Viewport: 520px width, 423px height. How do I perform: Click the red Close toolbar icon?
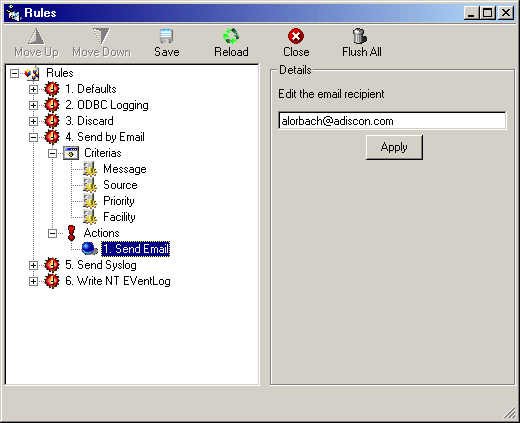(296, 36)
